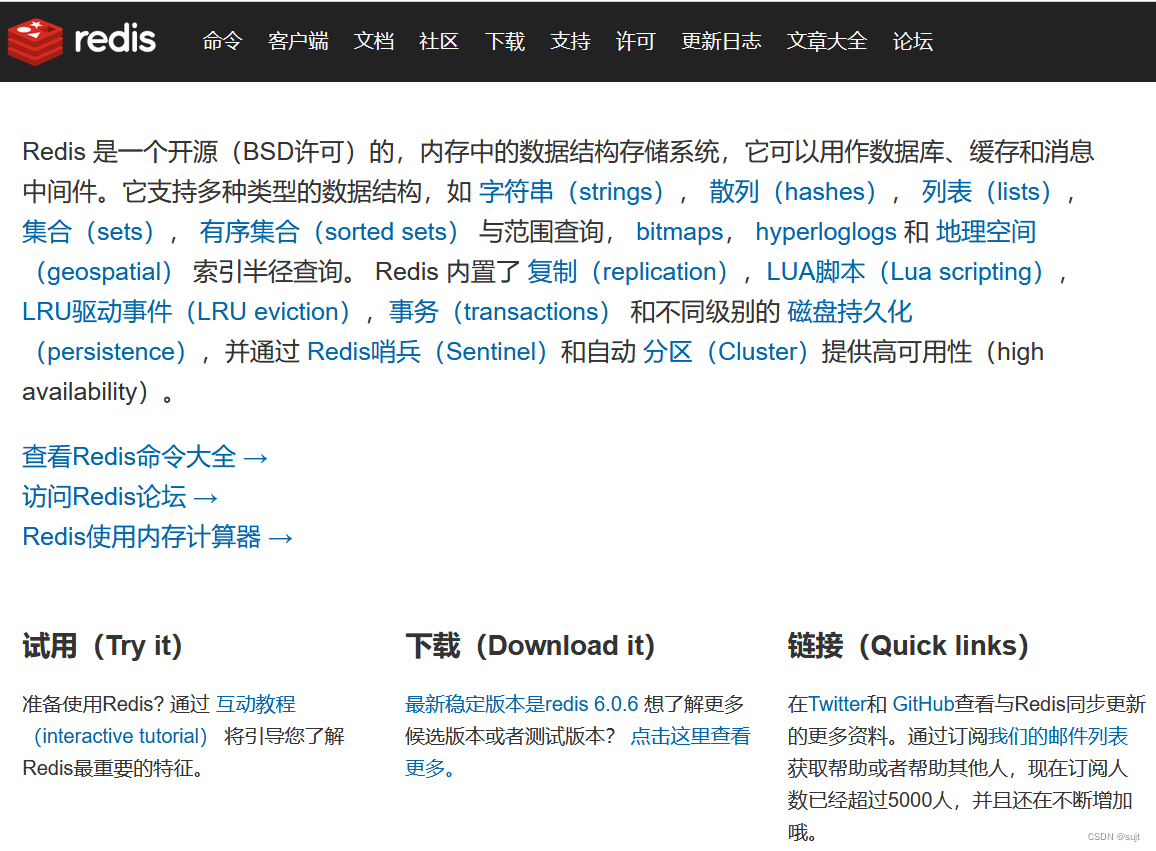Open the 更新日志 navigation item
The height and width of the screenshot is (851, 1156).
coord(721,41)
